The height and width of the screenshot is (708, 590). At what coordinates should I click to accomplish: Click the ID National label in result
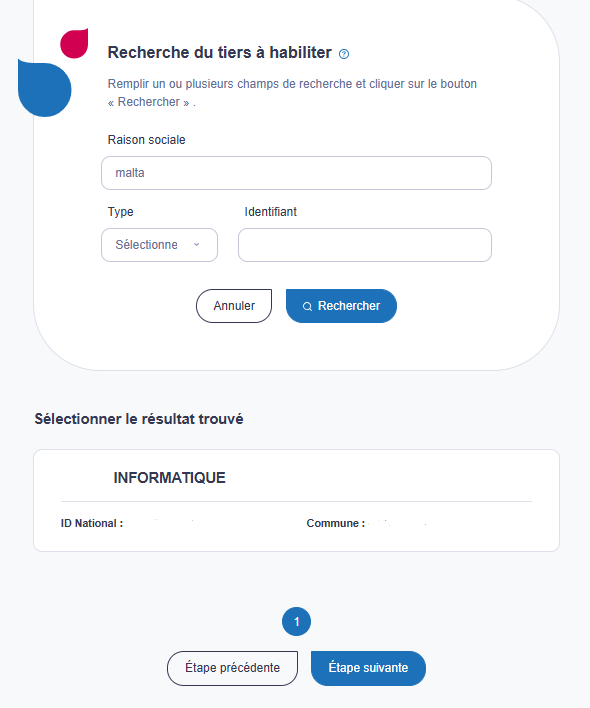click(x=92, y=523)
